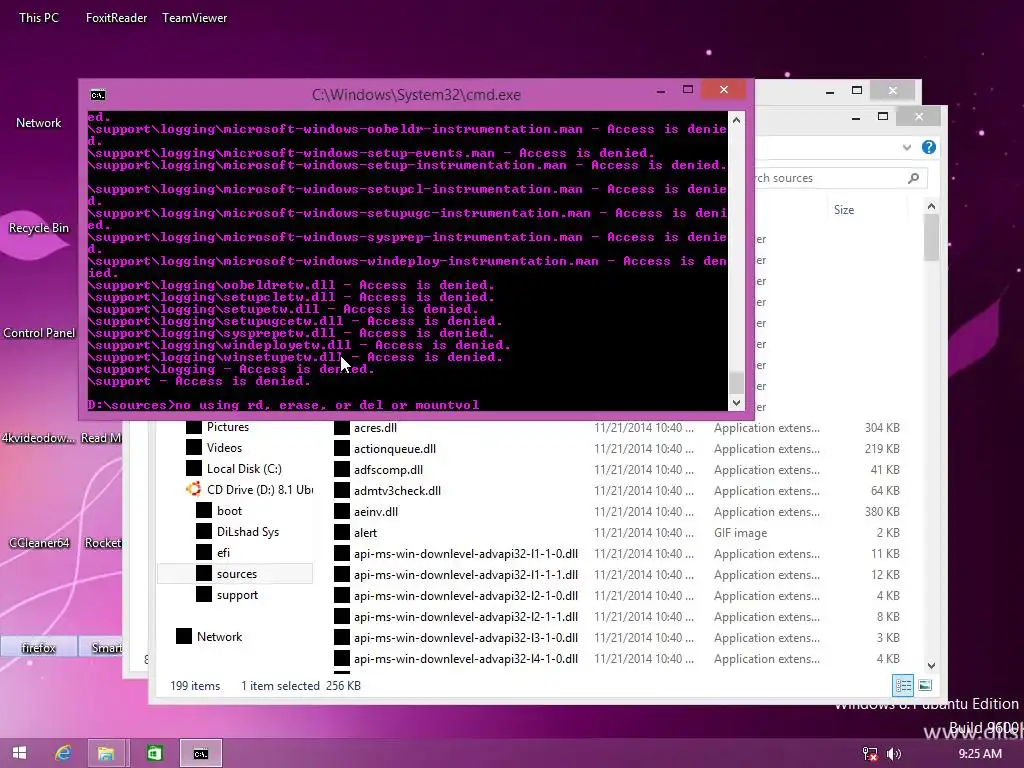The width and height of the screenshot is (1024, 768).
Task: Select the boot folder in tree
Action: tap(229, 511)
